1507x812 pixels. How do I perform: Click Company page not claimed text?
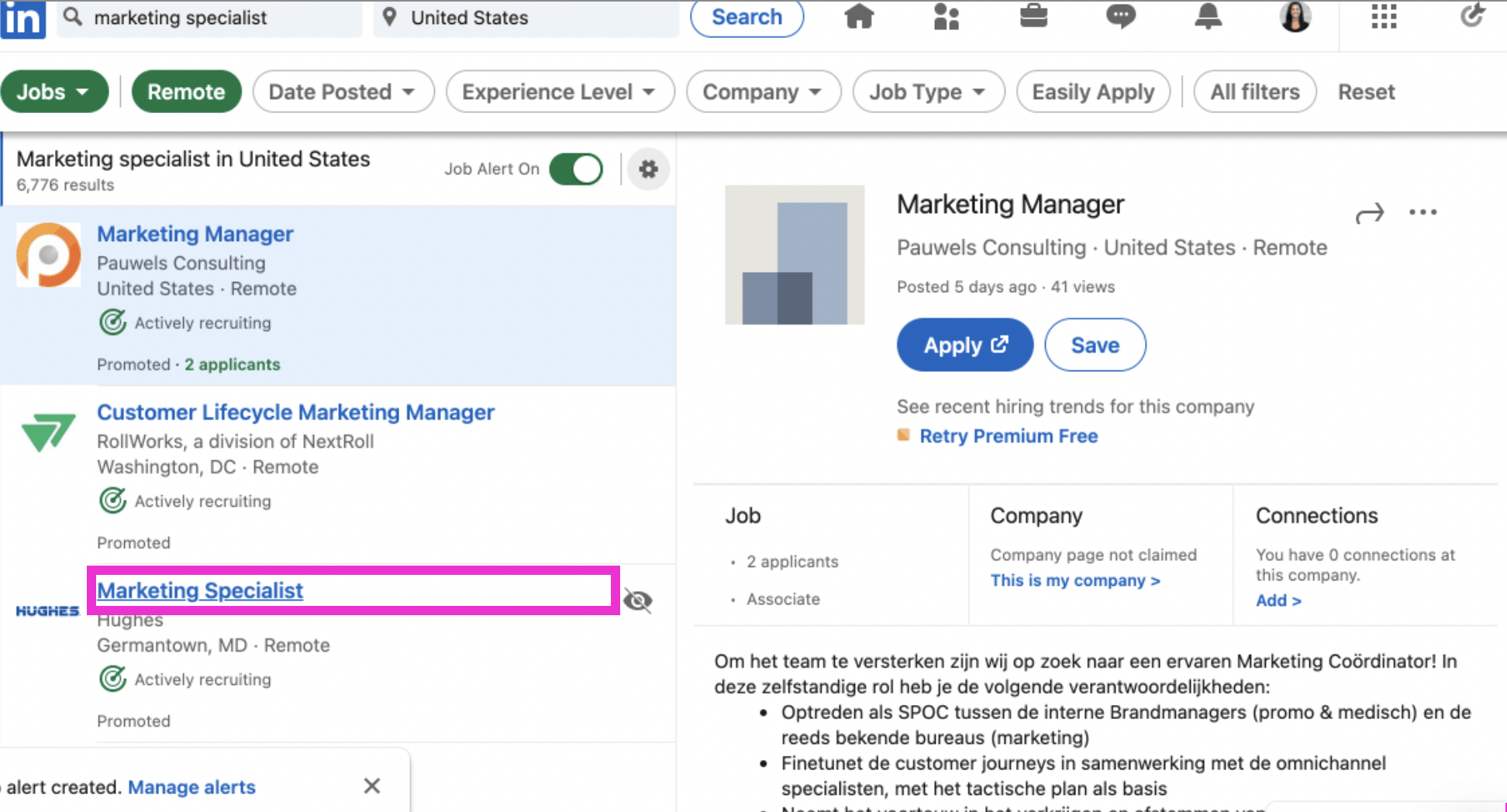(1093, 555)
